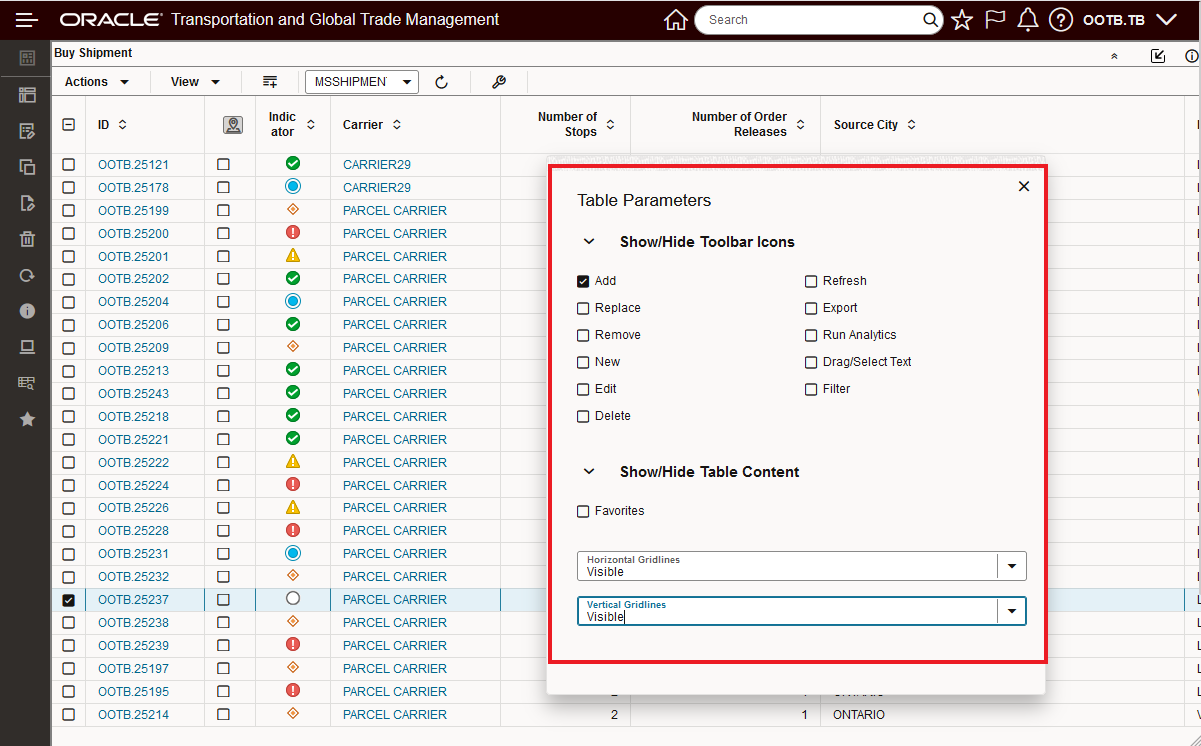Click the search magnifier icon
This screenshot has width=1201, height=746.
click(x=930, y=20)
